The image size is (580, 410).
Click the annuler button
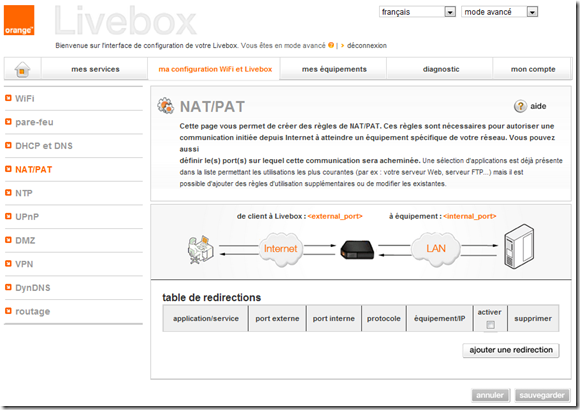point(490,395)
